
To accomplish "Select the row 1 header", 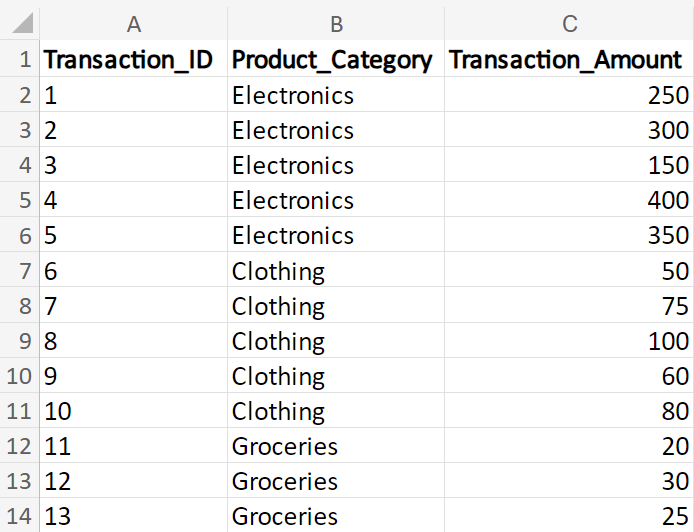I will click(x=20, y=60).
